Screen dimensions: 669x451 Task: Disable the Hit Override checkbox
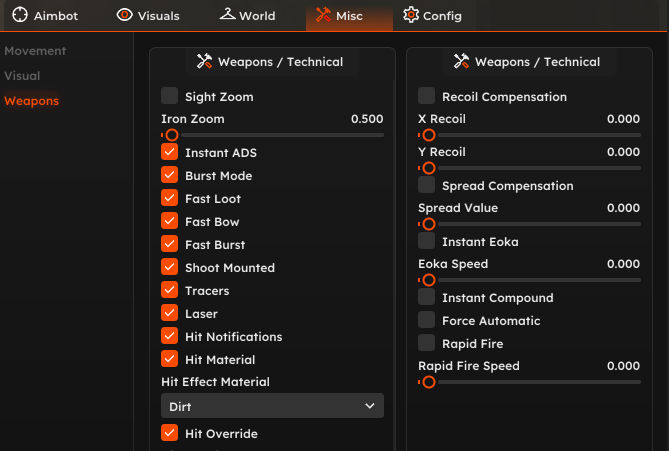pos(169,433)
